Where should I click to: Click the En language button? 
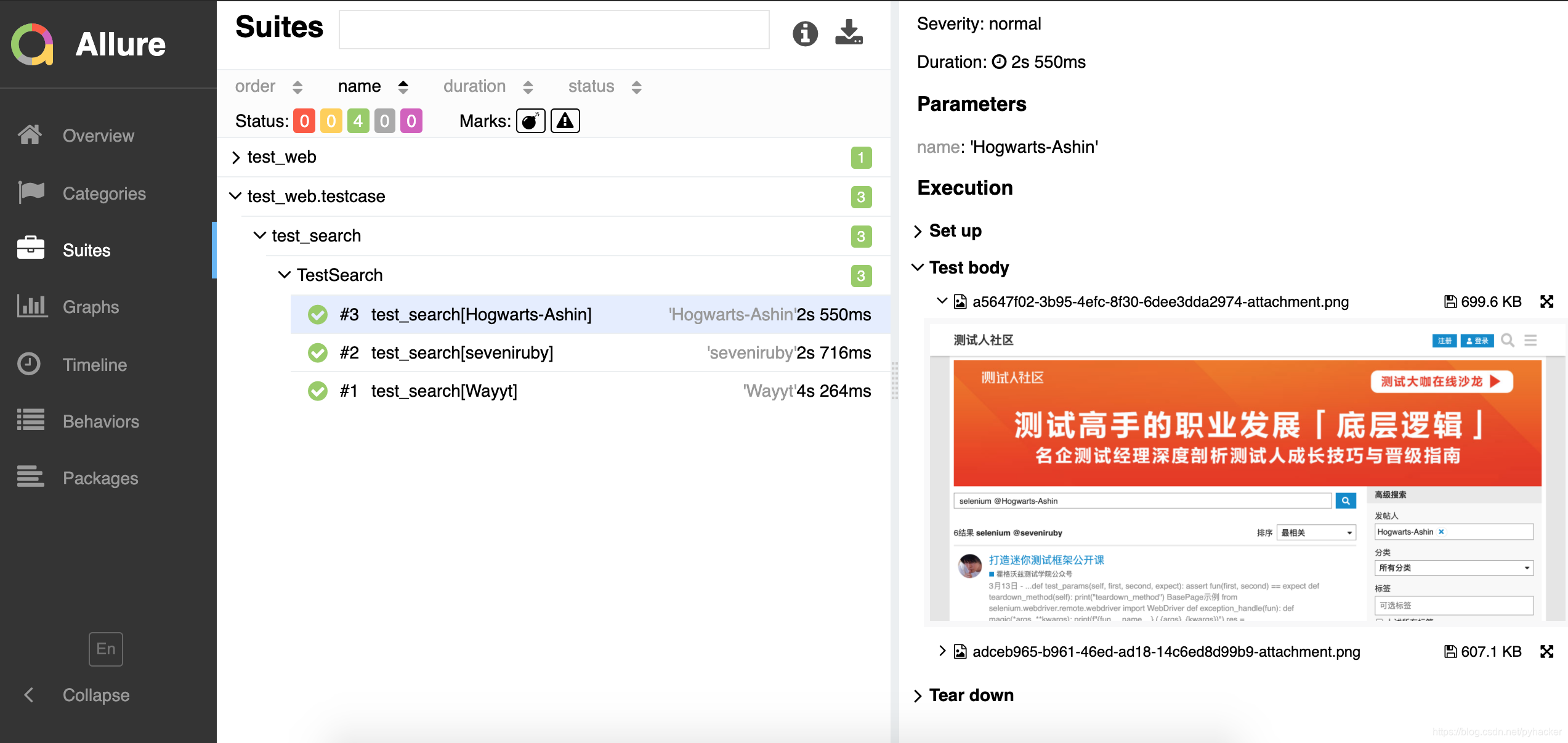pos(105,649)
